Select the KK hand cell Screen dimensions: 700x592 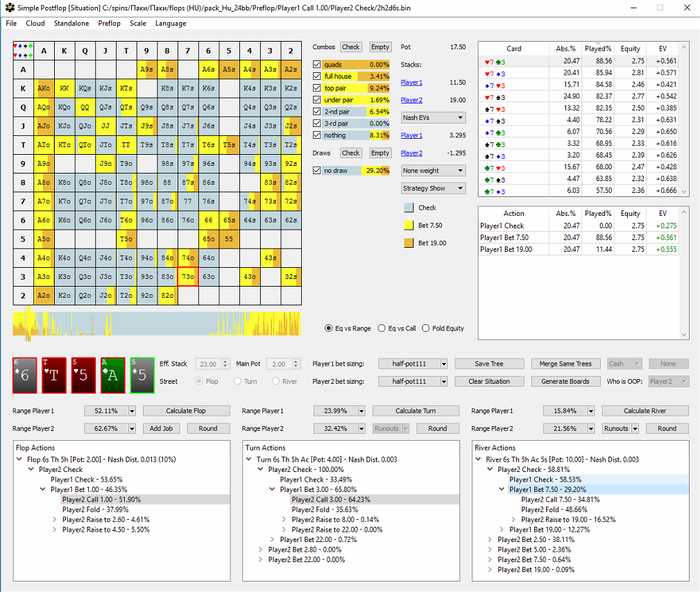click(64, 88)
